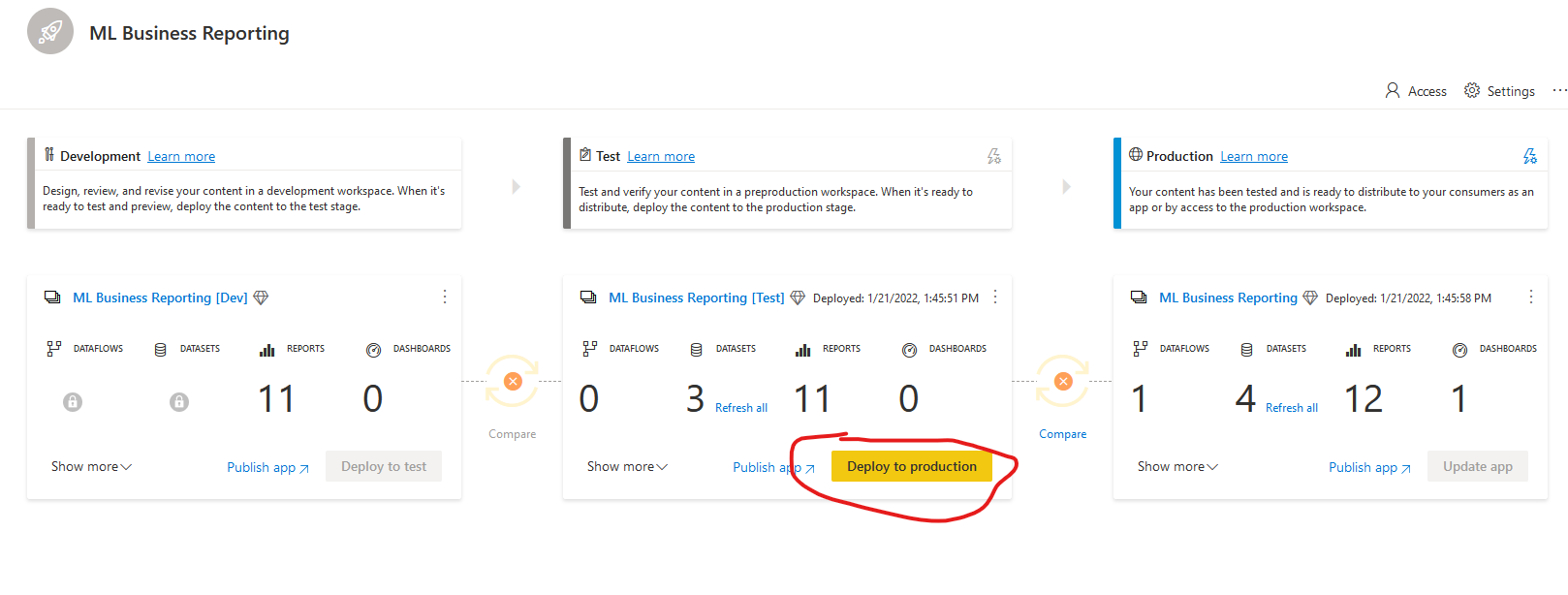Screen dimensions: 1568x595
Task: Click compare icon between Test and Production
Action: click(1063, 382)
